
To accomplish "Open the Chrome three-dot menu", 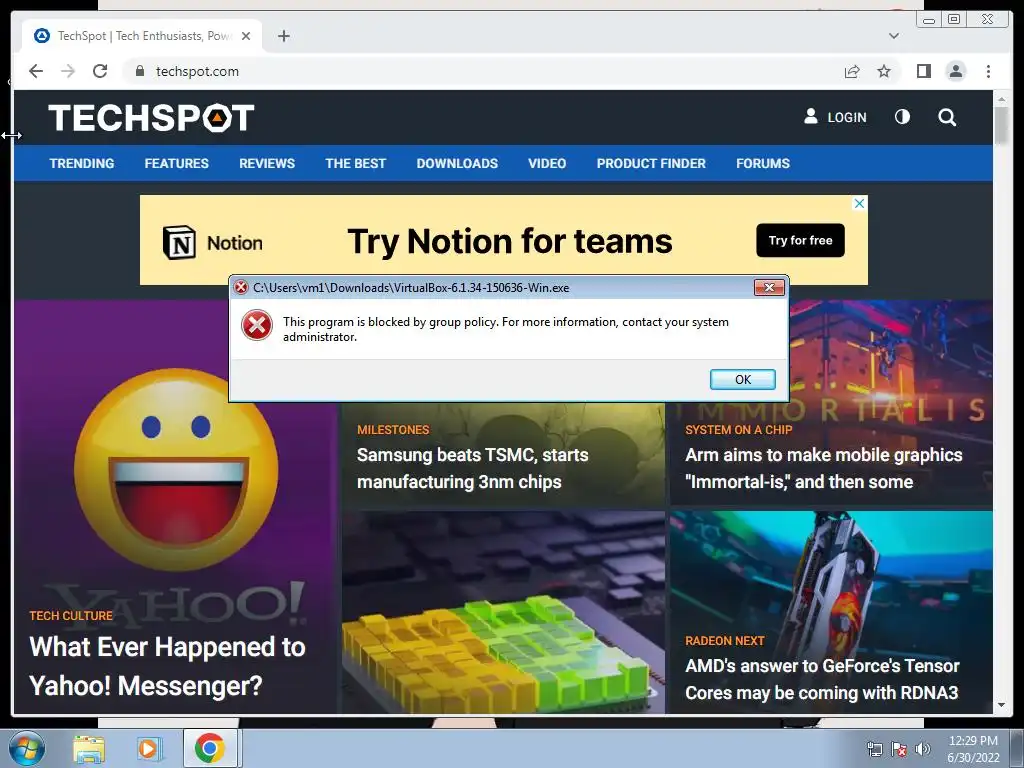I will click(988, 71).
